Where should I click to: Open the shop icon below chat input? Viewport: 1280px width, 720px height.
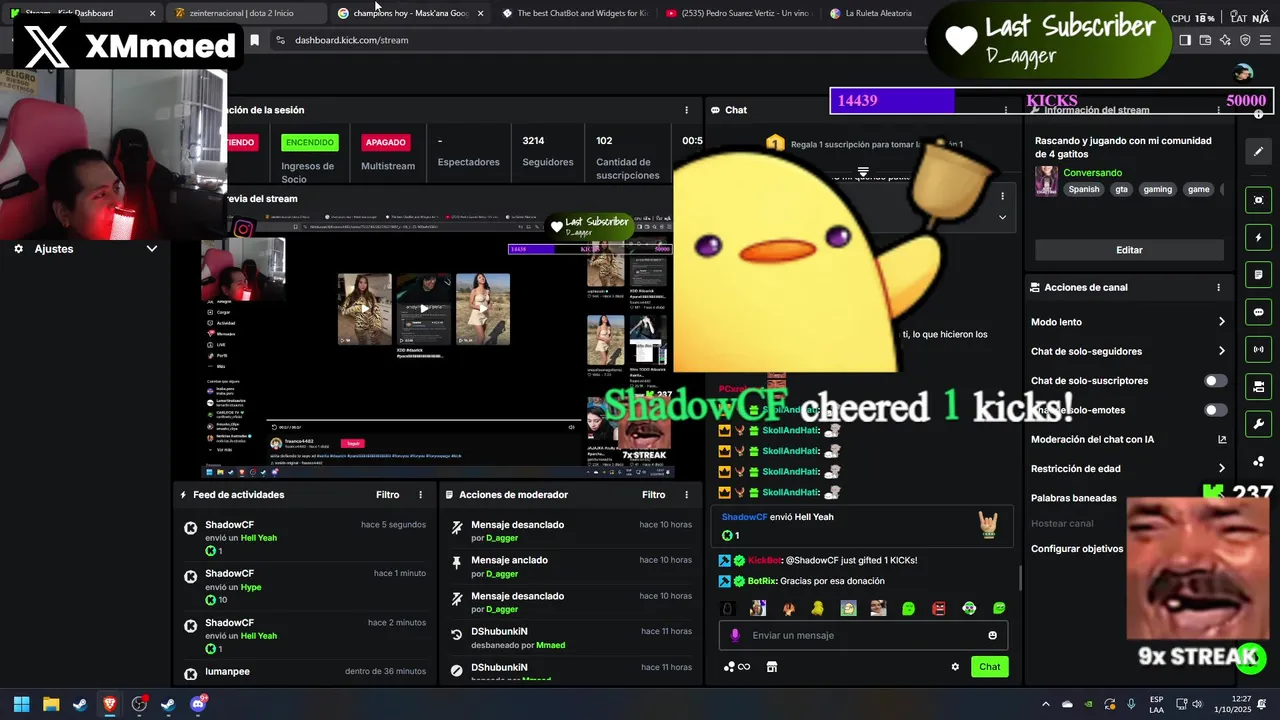pyautogui.click(x=771, y=667)
